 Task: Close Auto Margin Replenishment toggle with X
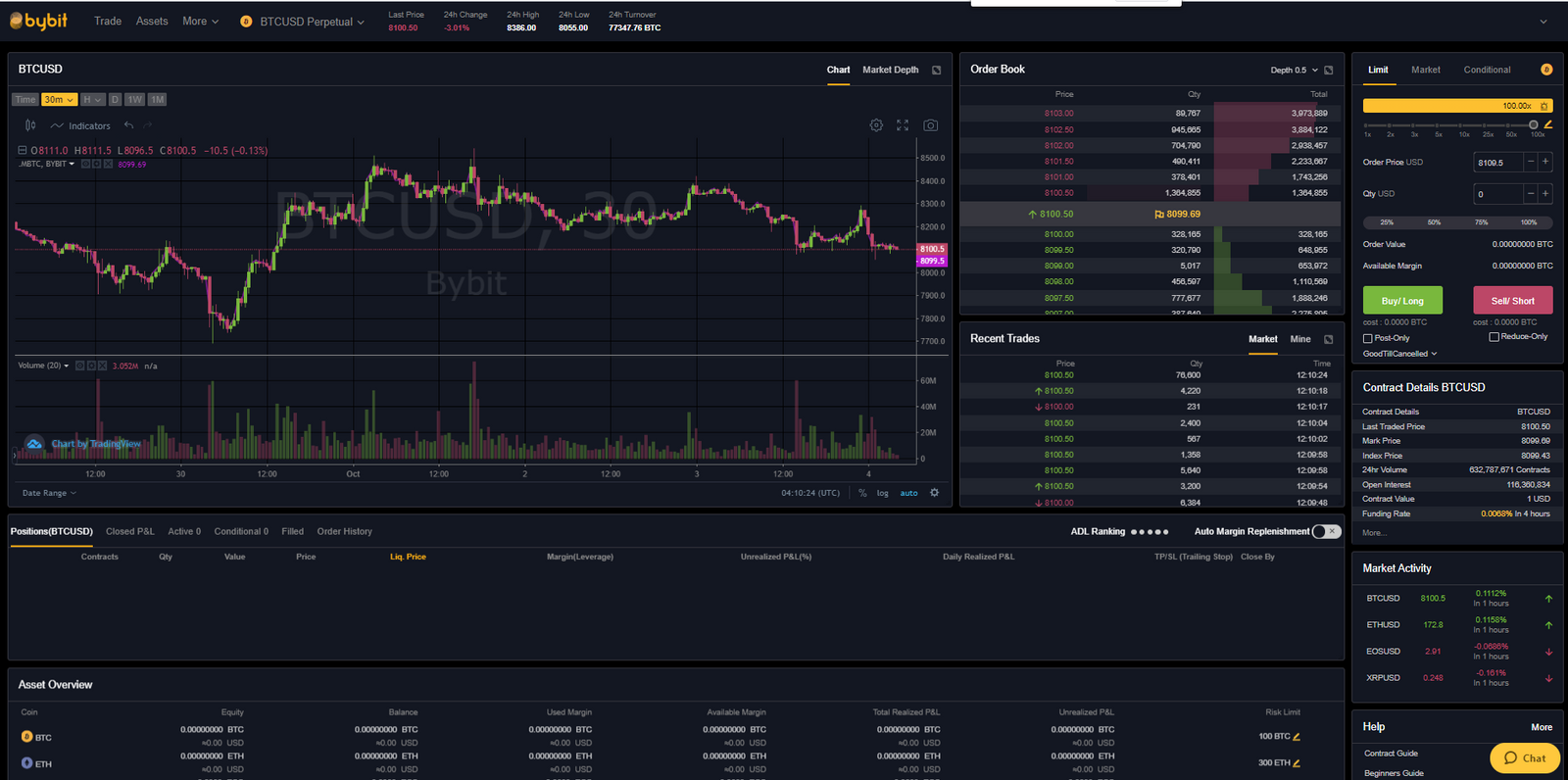pos(1334,531)
